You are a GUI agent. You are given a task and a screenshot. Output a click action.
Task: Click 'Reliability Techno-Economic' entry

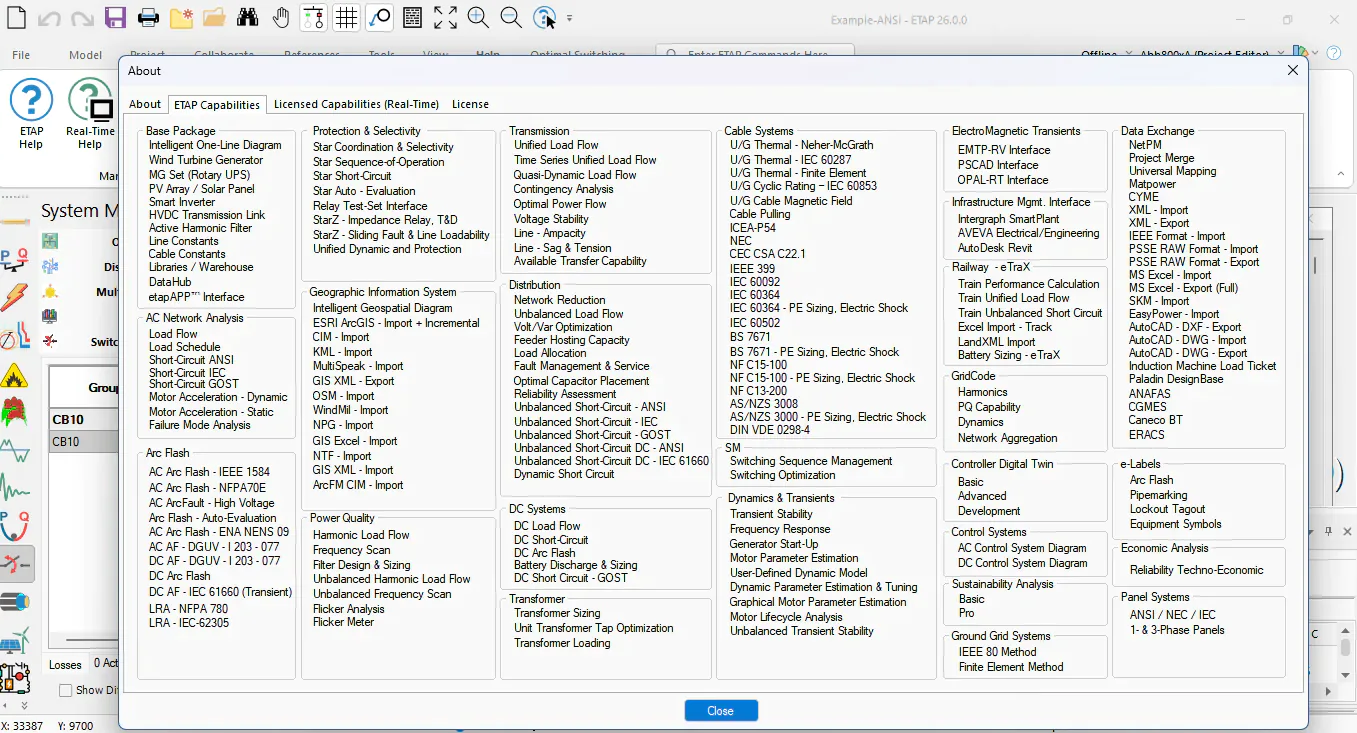click(1196, 570)
